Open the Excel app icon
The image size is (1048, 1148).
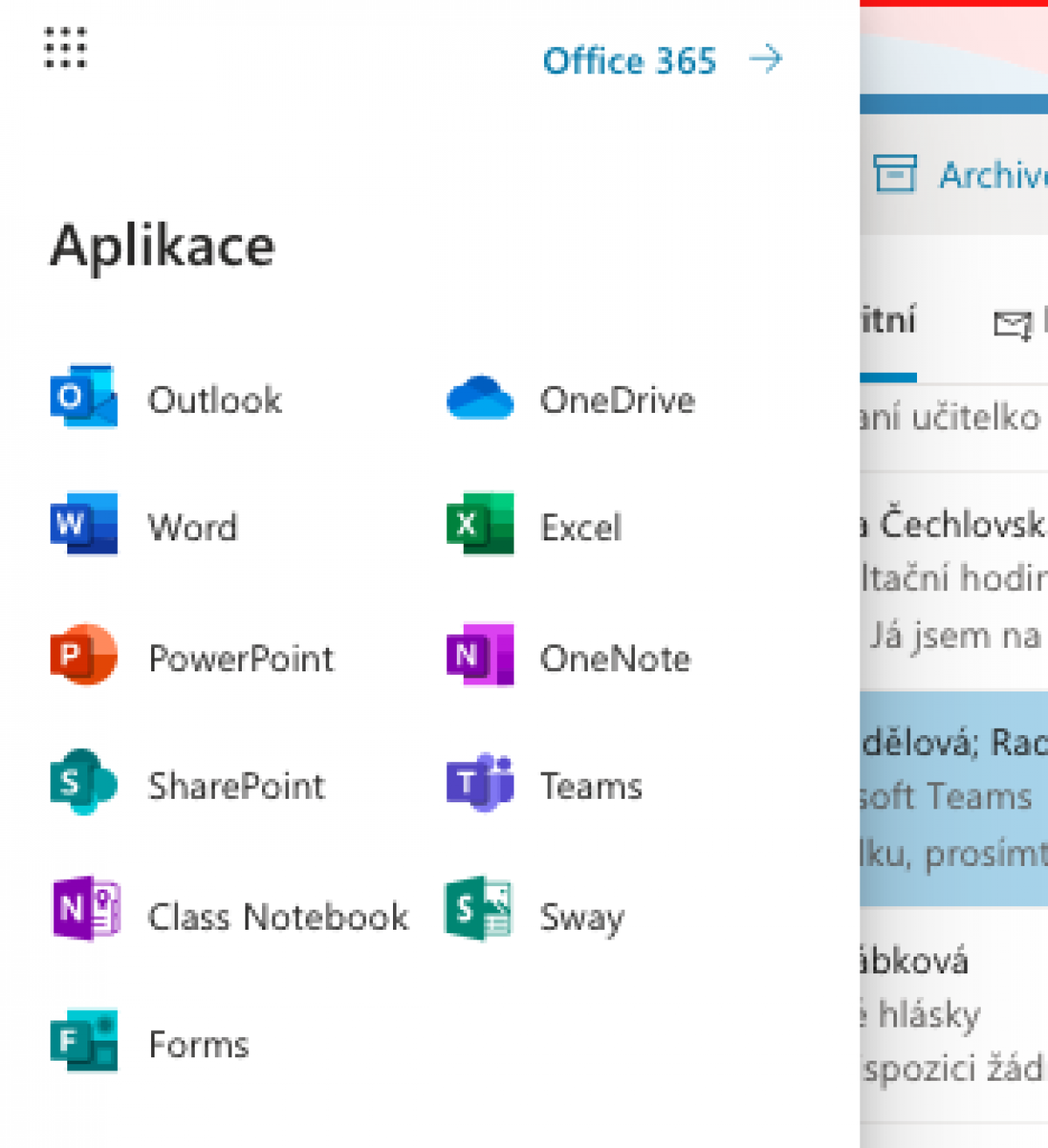point(479,524)
